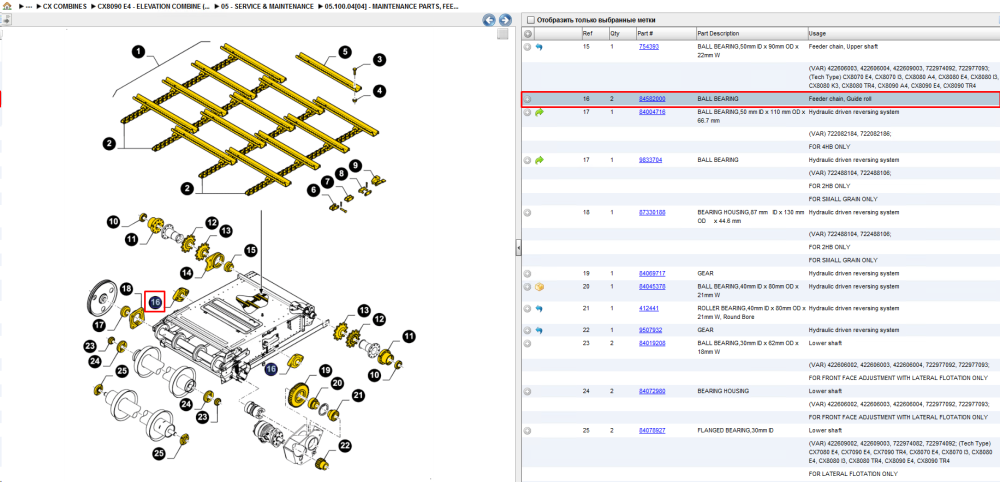The image size is (1000, 482).
Task: Open part number link 84072980
Action: point(652,391)
